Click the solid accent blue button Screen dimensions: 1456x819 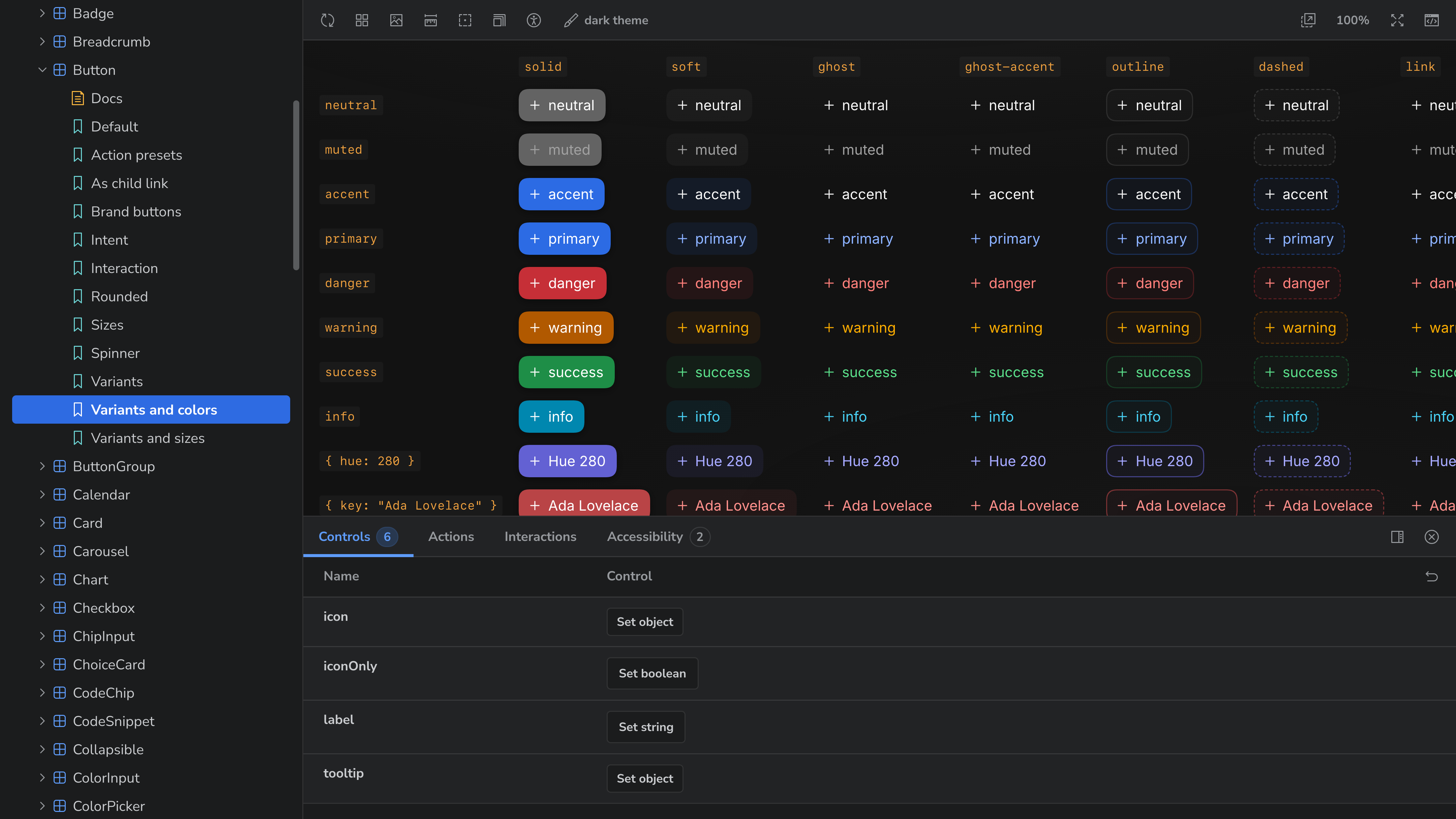coord(561,194)
